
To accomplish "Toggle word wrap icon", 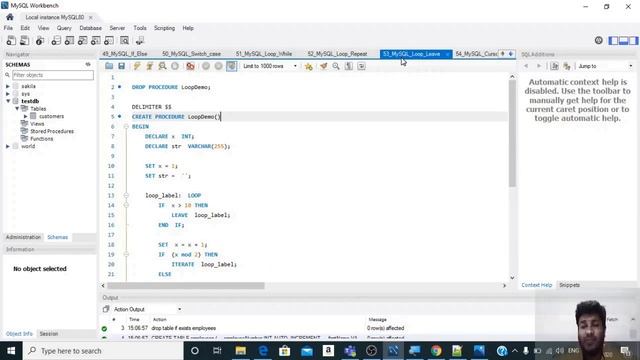I will 361,66.
